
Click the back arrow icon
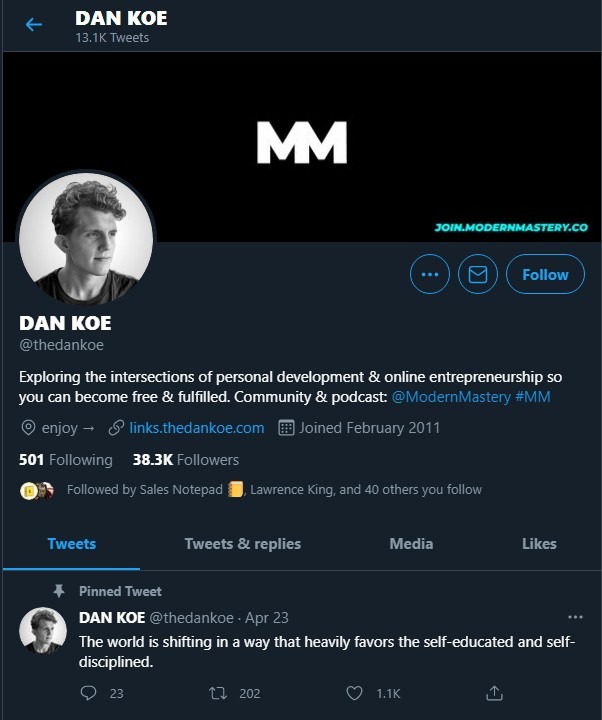click(34, 25)
